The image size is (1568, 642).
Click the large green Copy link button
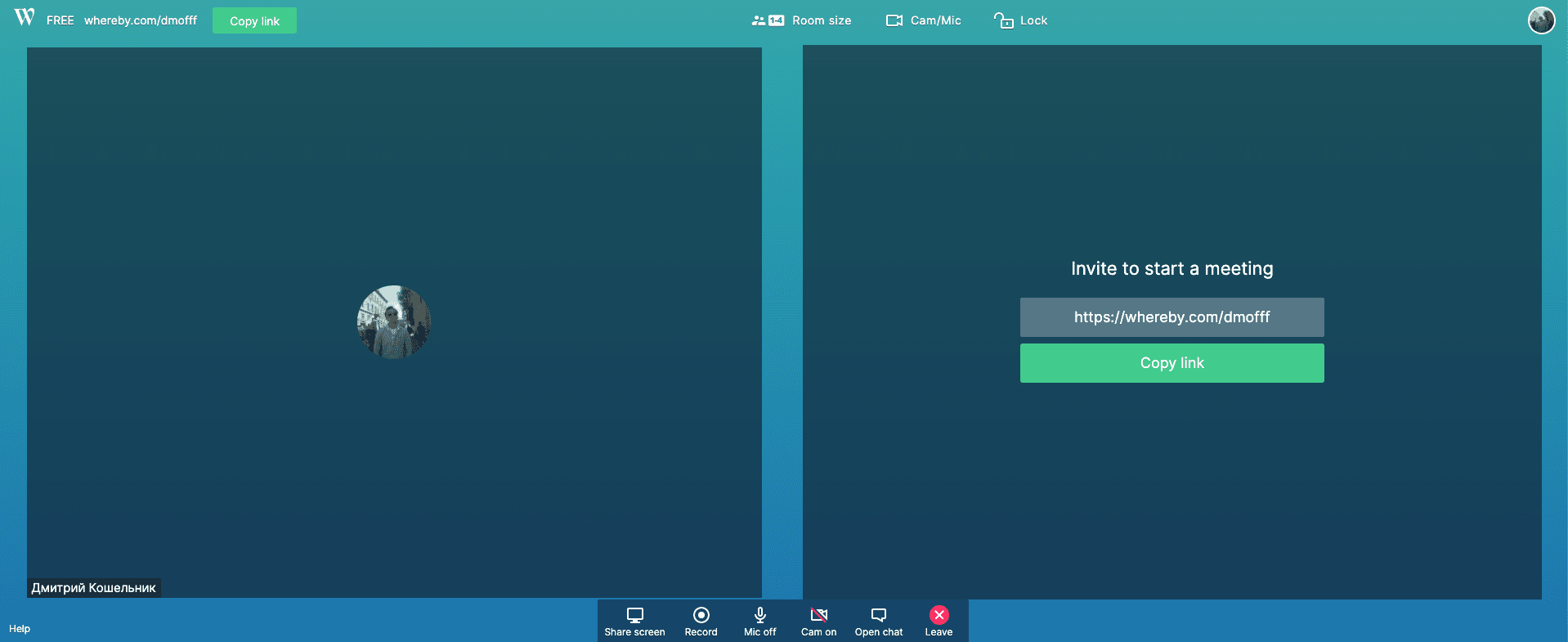[1172, 363]
